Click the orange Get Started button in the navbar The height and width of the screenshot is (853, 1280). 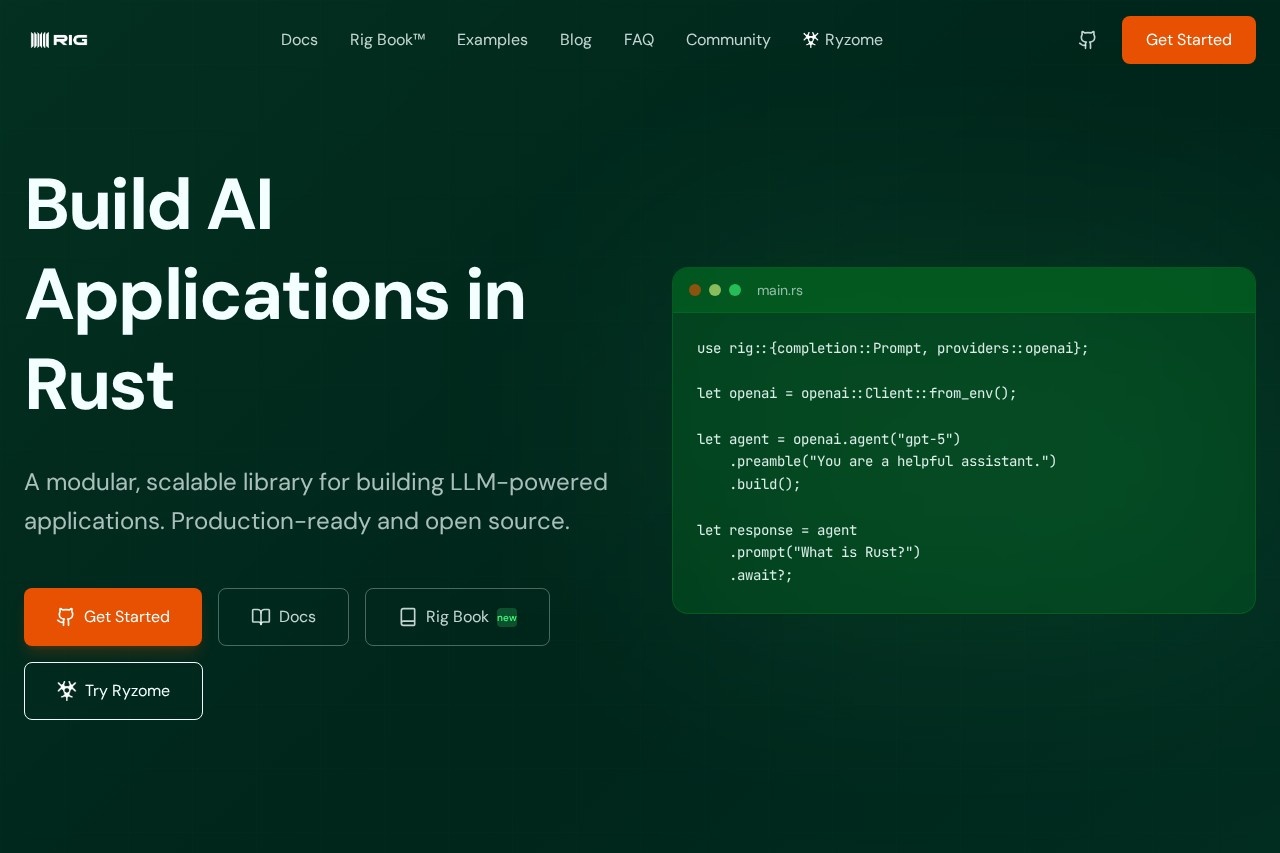tap(1188, 40)
